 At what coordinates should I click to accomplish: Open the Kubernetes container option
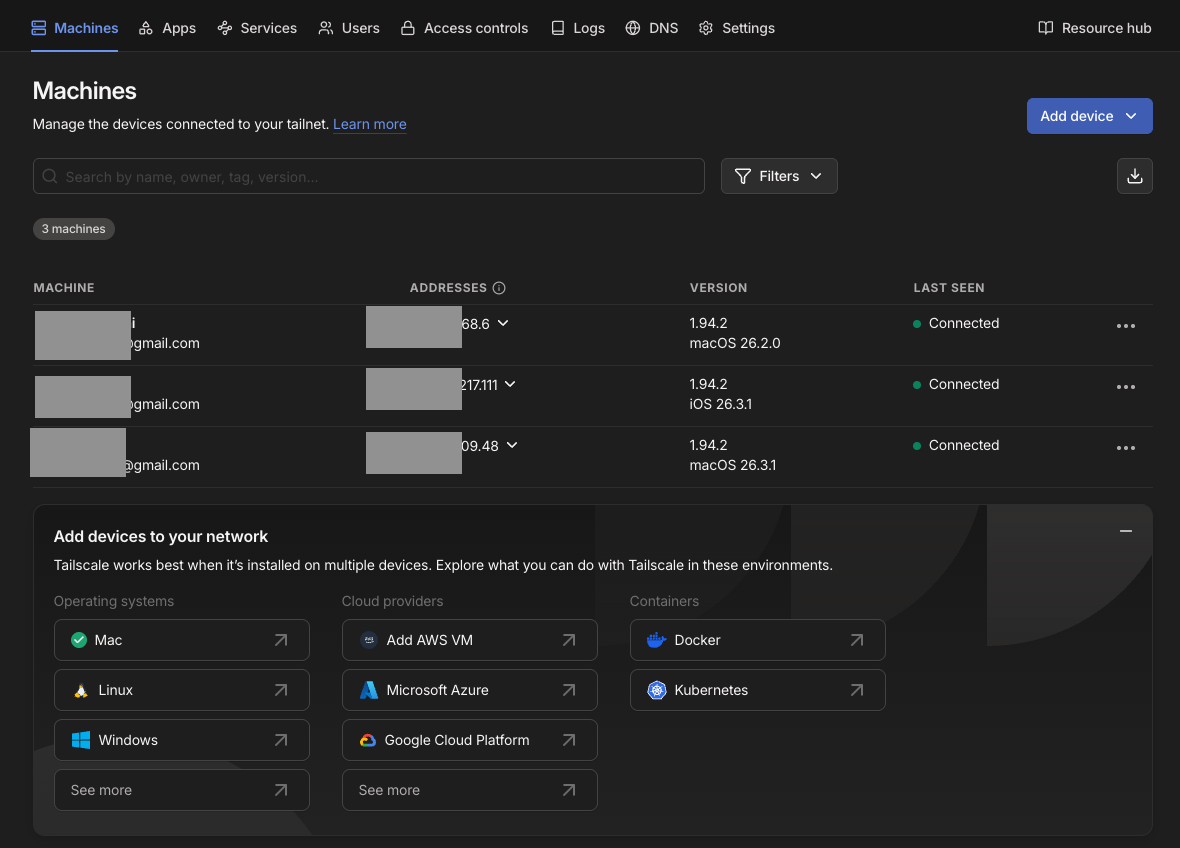pyautogui.click(x=758, y=690)
